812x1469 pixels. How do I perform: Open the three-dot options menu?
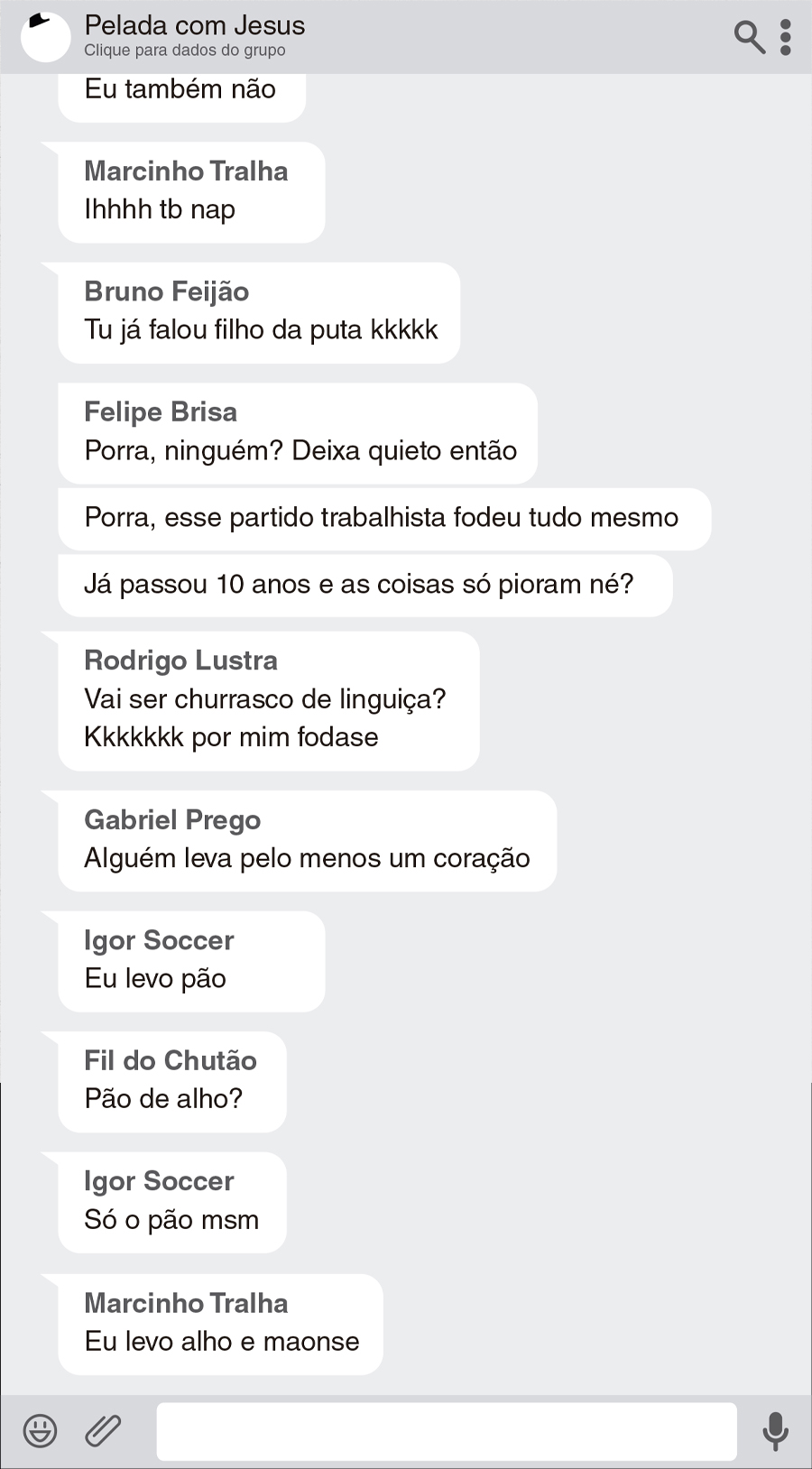point(786,37)
